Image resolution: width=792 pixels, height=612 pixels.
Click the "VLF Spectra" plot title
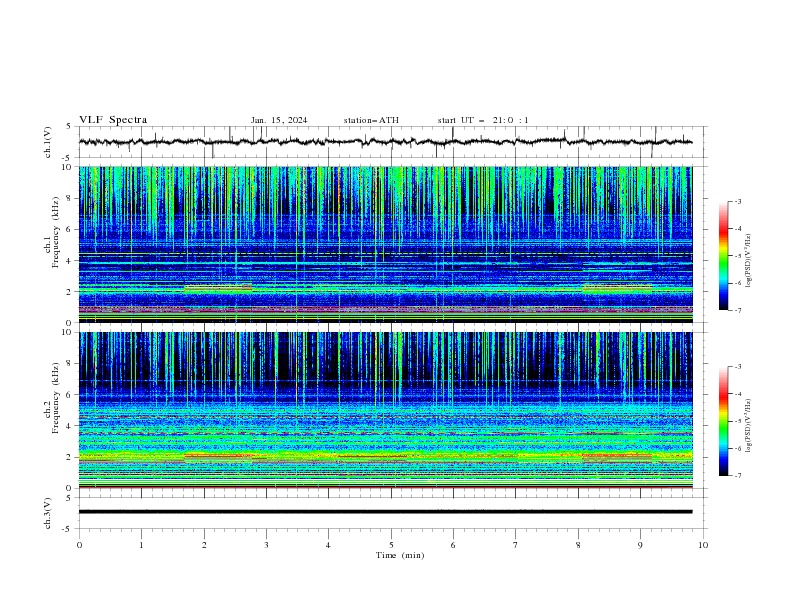(x=113, y=120)
